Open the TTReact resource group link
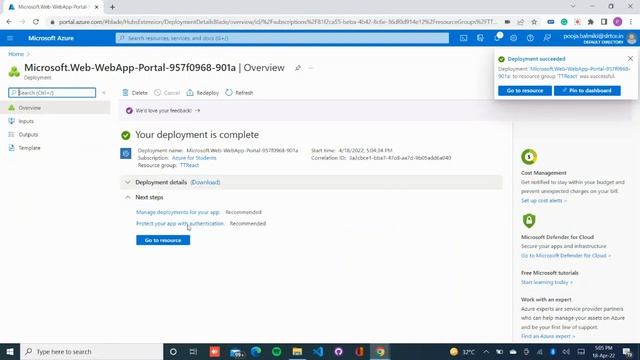The width and height of the screenshot is (640, 360). 189,165
